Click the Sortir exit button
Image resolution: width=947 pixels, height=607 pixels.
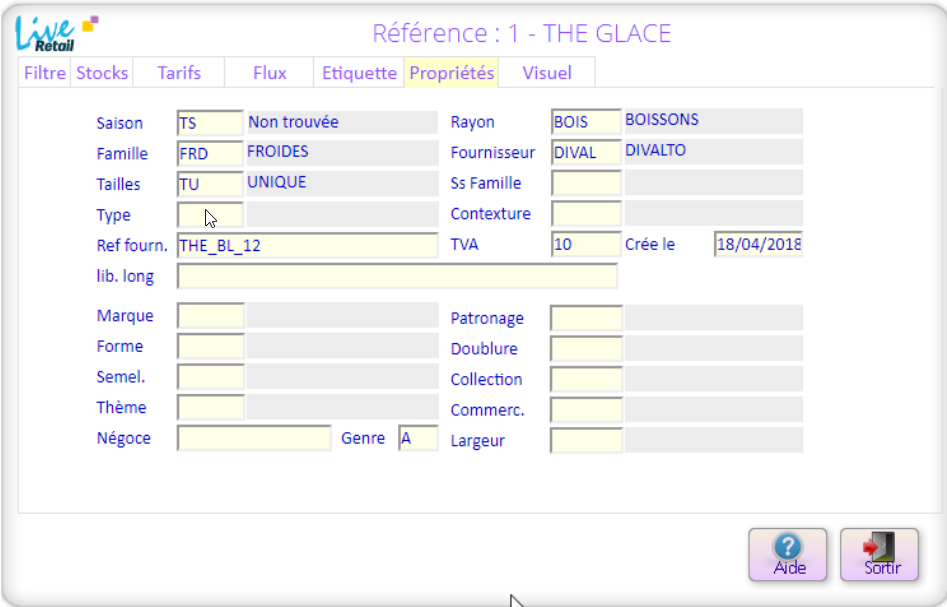[x=879, y=554]
